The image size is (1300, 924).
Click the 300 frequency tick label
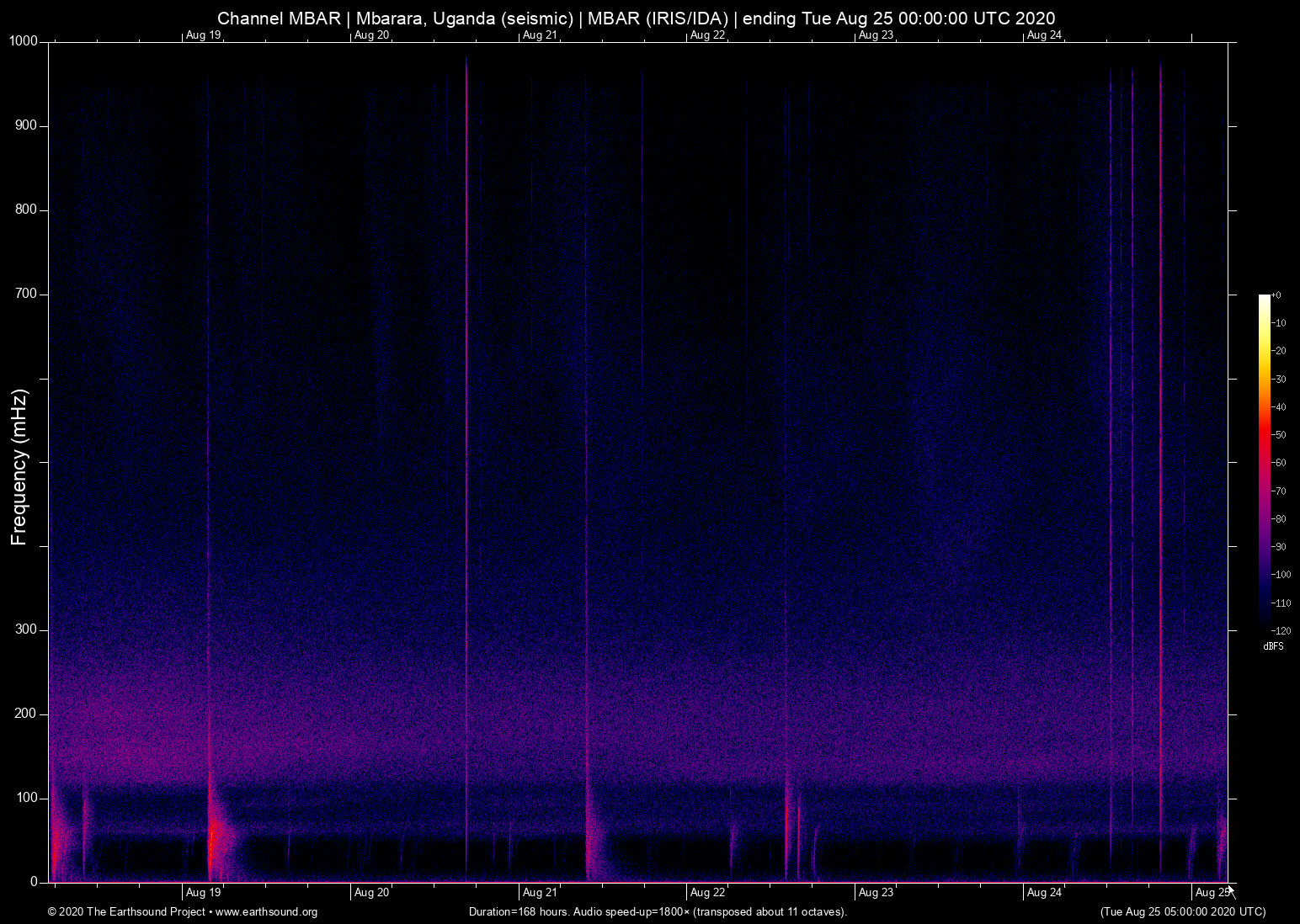pyautogui.click(x=26, y=629)
